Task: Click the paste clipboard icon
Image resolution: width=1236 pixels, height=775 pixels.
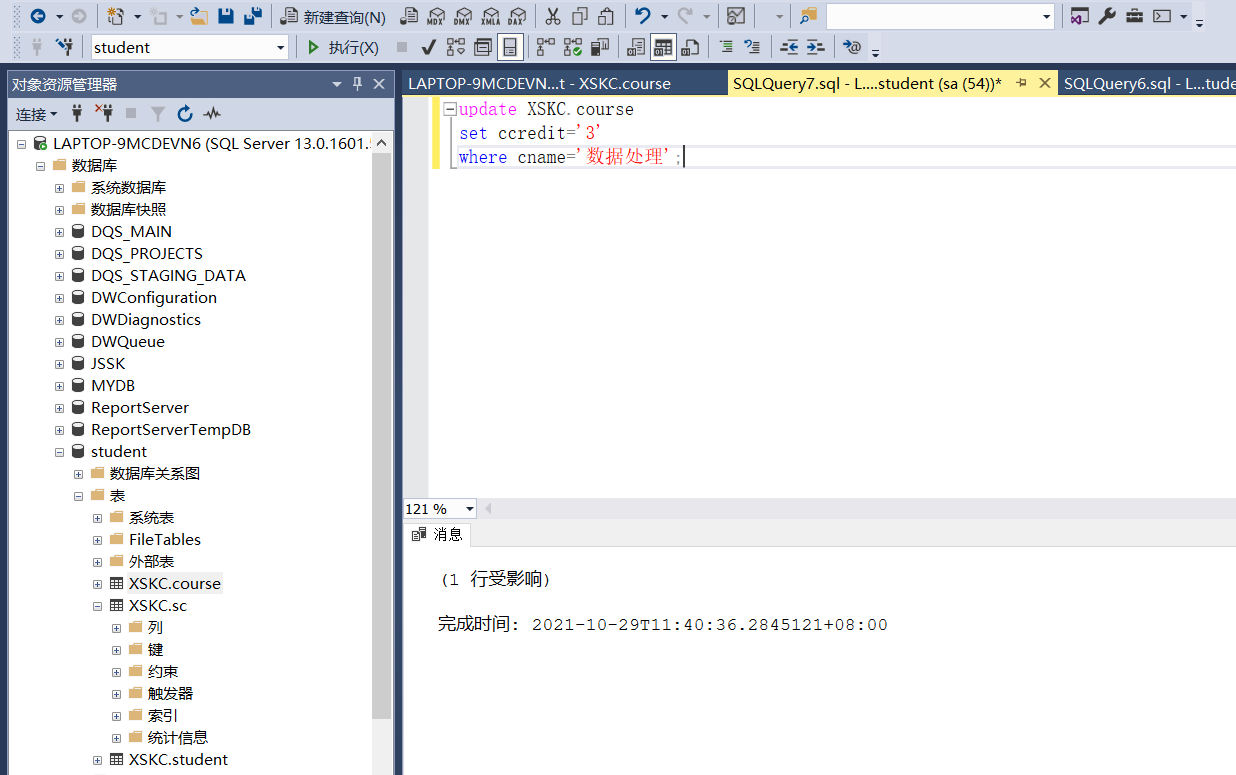Action: pos(606,16)
